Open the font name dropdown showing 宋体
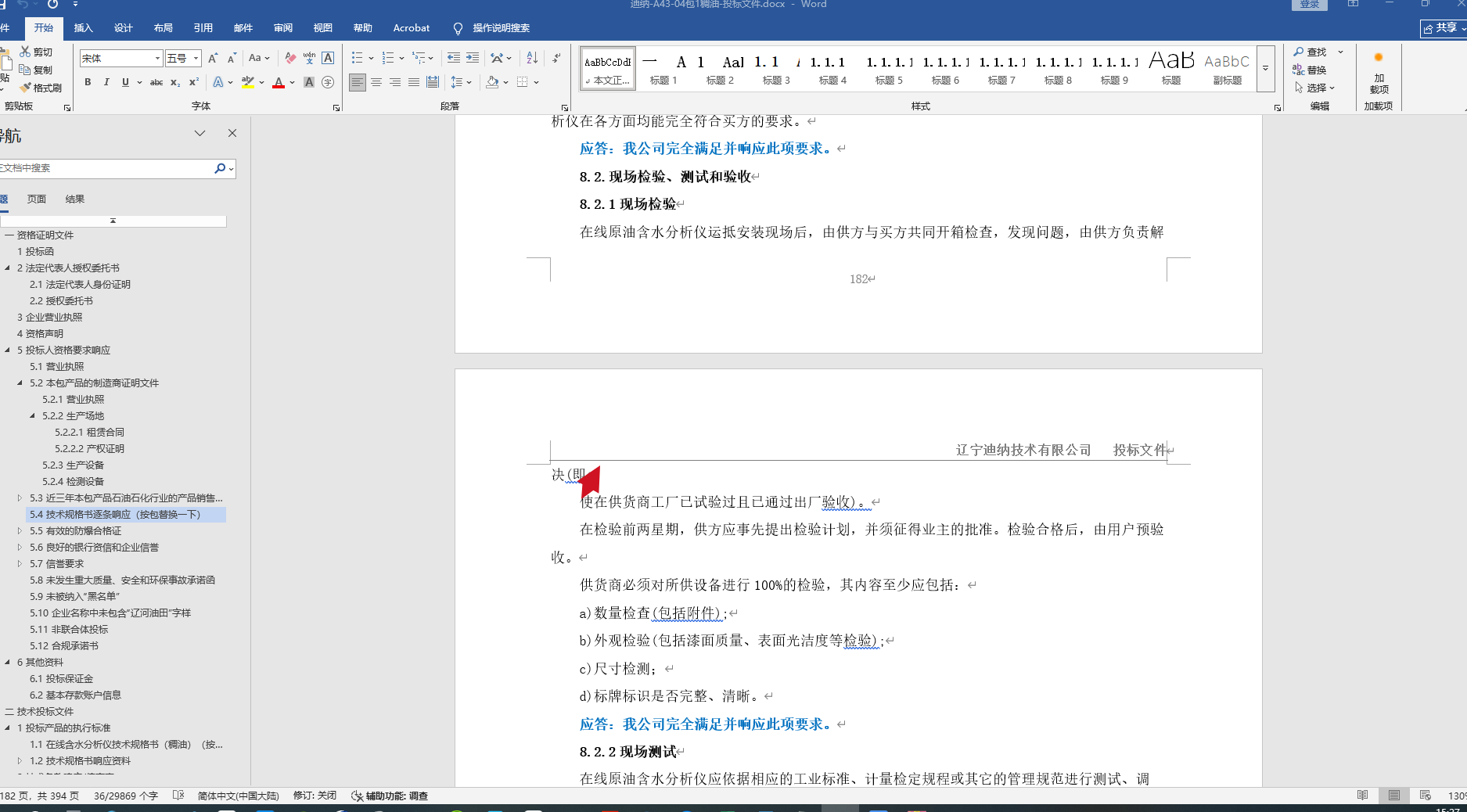1467x812 pixels. coord(157,59)
